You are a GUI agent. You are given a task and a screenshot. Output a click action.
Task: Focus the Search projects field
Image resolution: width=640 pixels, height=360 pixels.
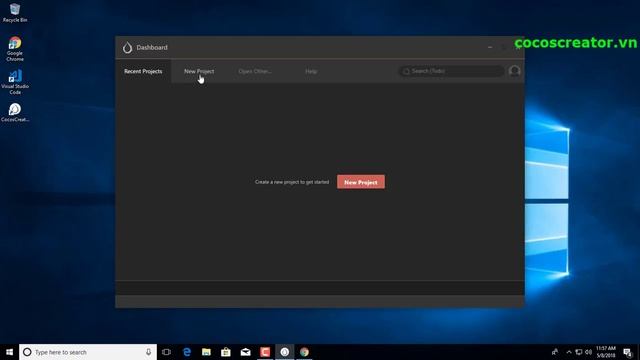tap(451, 71)
